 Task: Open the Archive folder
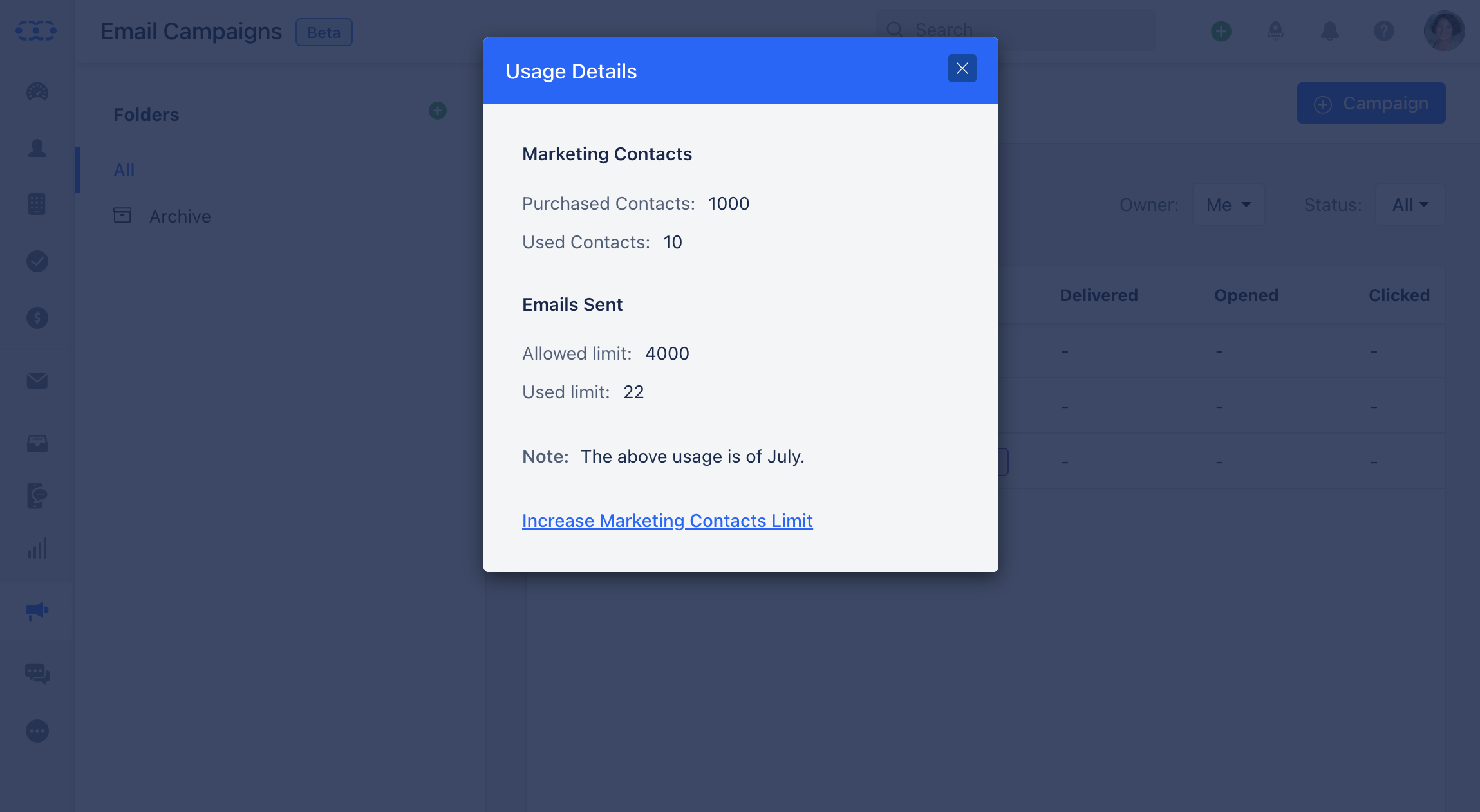click(x=162, y=216)
